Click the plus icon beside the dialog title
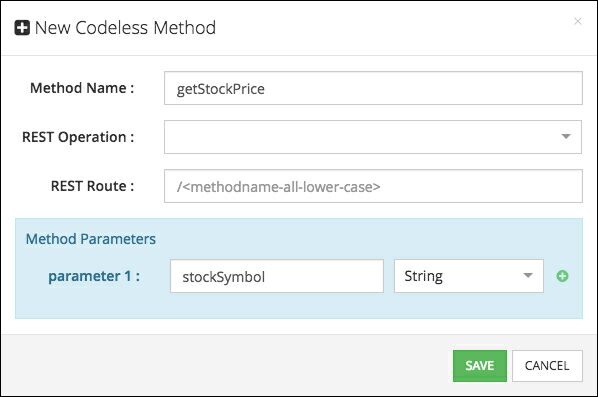 tap(22, 28)
